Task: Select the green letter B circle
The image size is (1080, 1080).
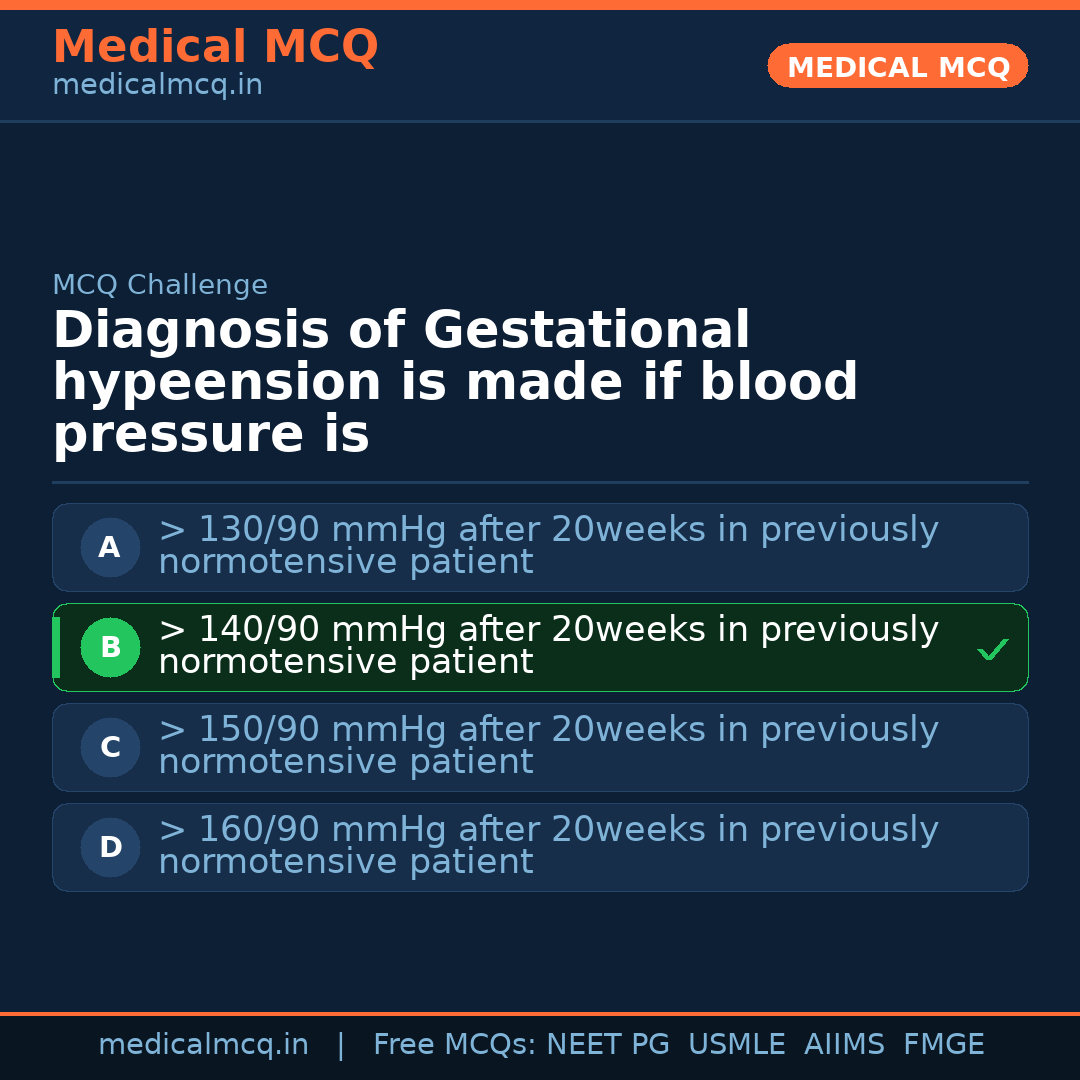Action: coord(110,648)
